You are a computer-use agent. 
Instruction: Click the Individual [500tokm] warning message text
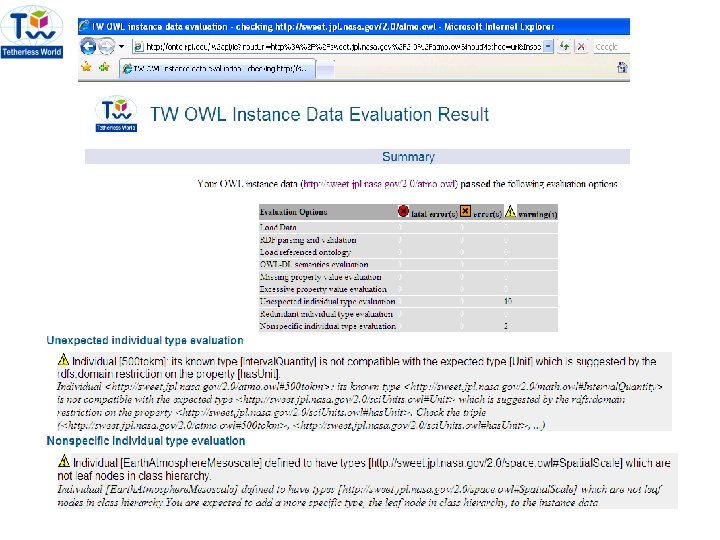pyautogui.click(x=357, y=367)
